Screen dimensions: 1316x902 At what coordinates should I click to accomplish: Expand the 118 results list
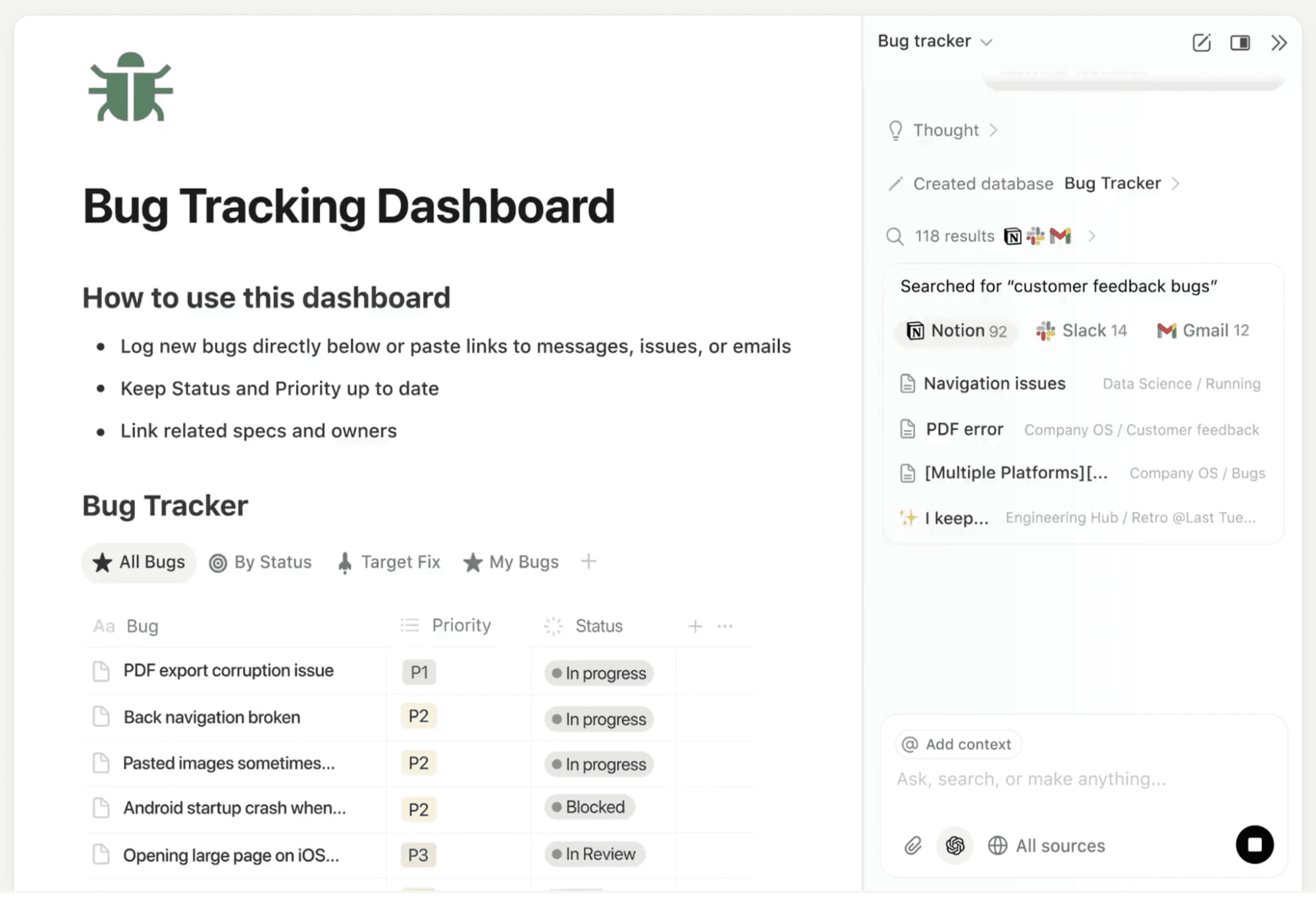click(x=1093, y=236)
